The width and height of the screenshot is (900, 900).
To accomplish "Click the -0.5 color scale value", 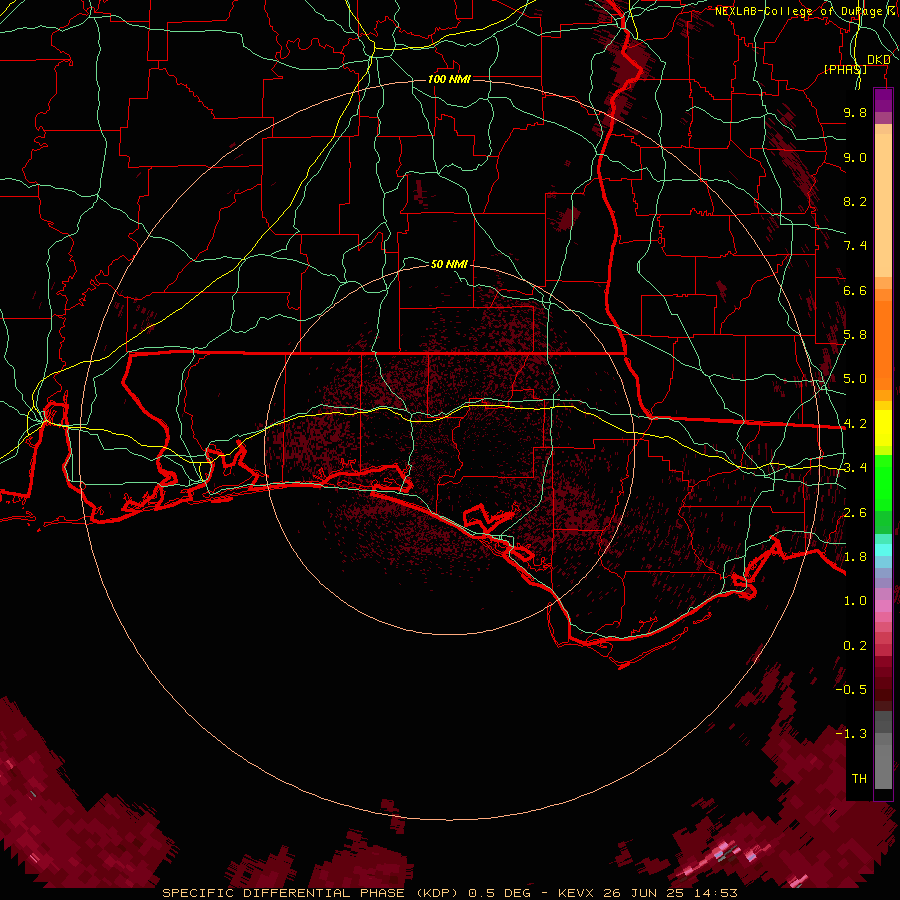I will (x=851, y=690).
